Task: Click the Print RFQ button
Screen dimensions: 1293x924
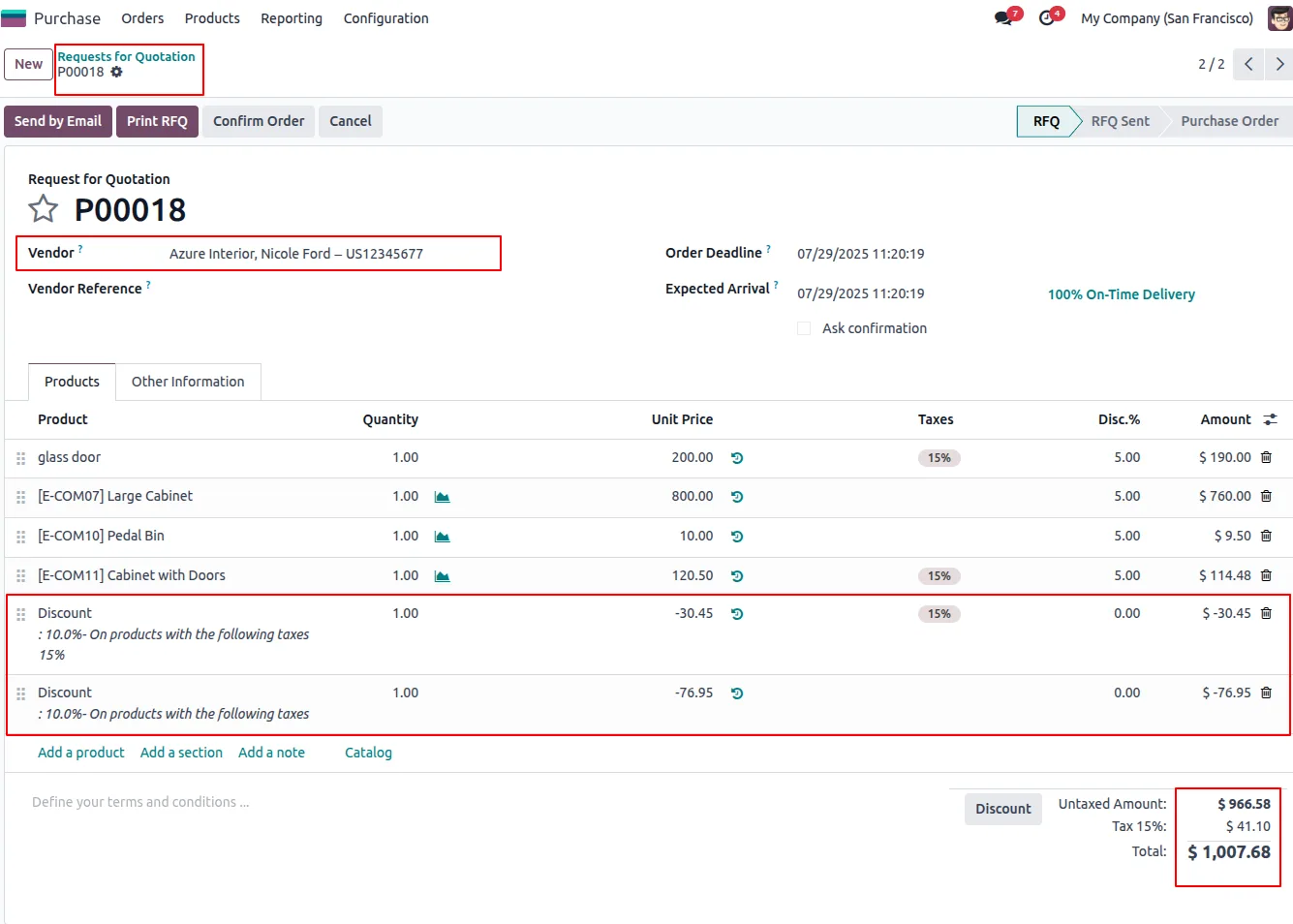Action: [x=157, y=121]
